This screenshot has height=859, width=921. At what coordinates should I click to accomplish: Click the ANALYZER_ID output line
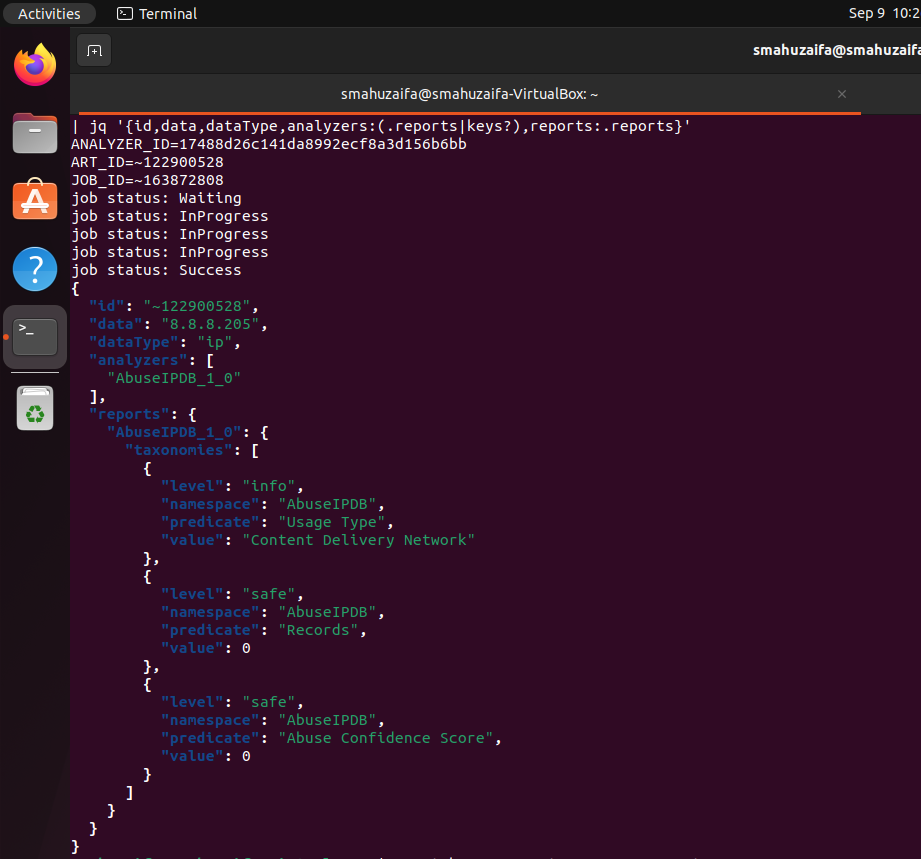pos(268,144)
